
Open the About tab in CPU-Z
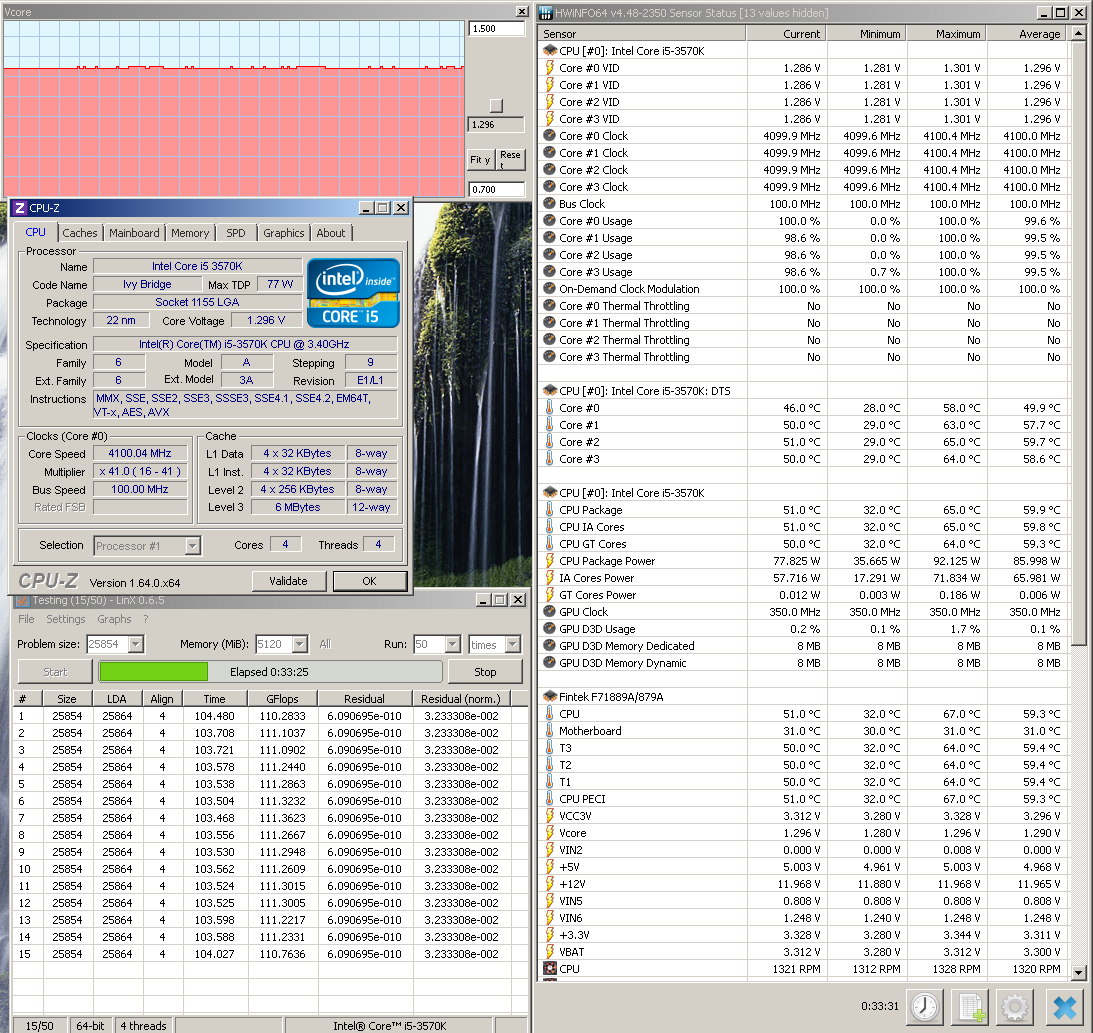[330, 233]
